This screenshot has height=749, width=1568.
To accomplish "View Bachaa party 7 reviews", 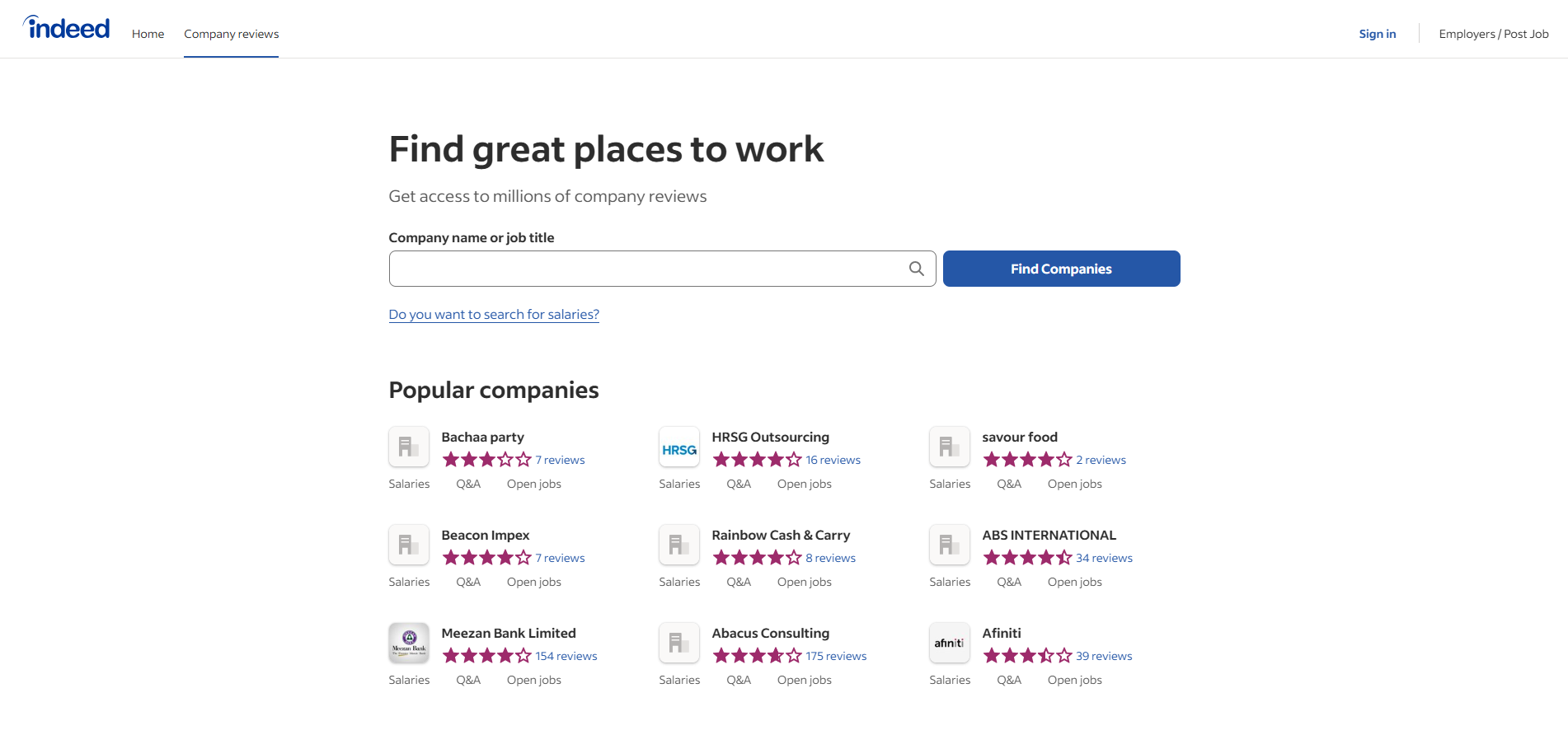I will coord(560,460).
